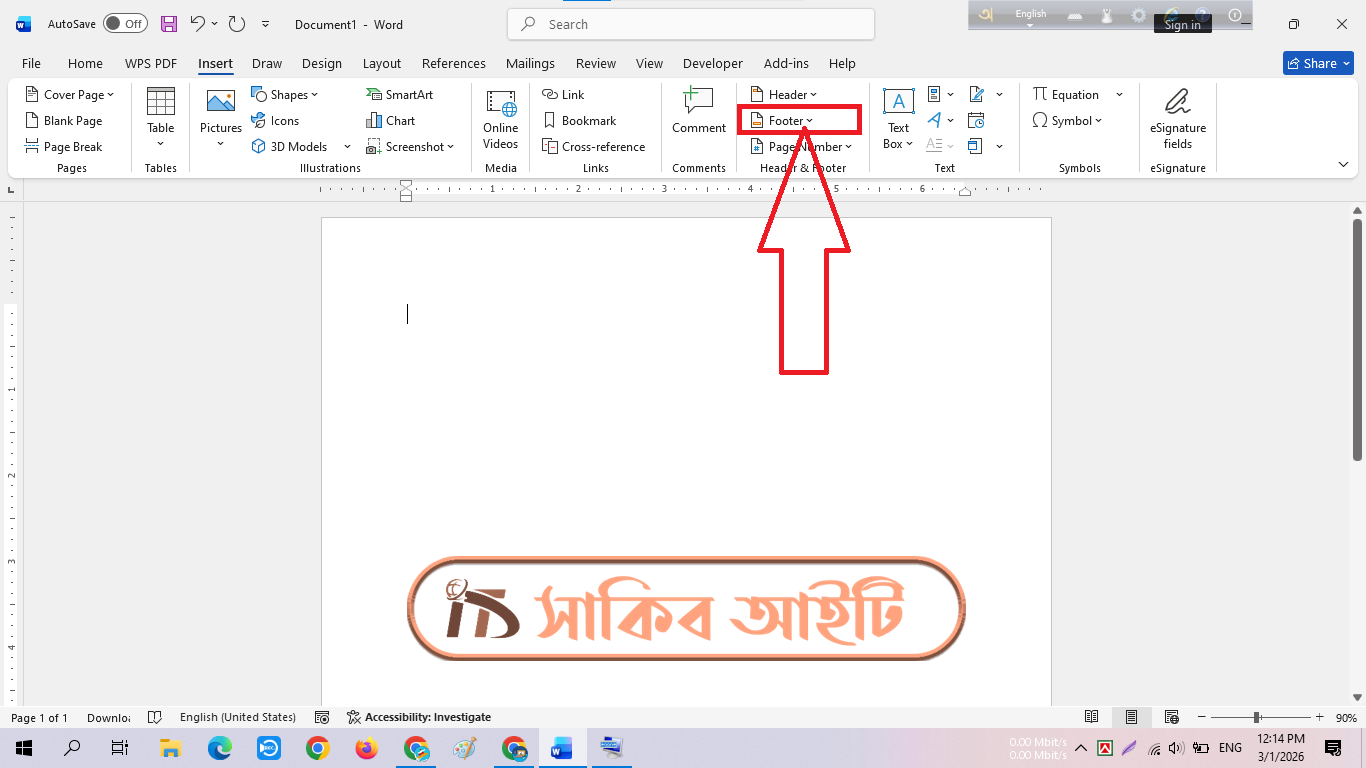Viewport: 1366px width, 768px height.
Task: Click the Save icon in title bar
Action: (x=169, y=24)
